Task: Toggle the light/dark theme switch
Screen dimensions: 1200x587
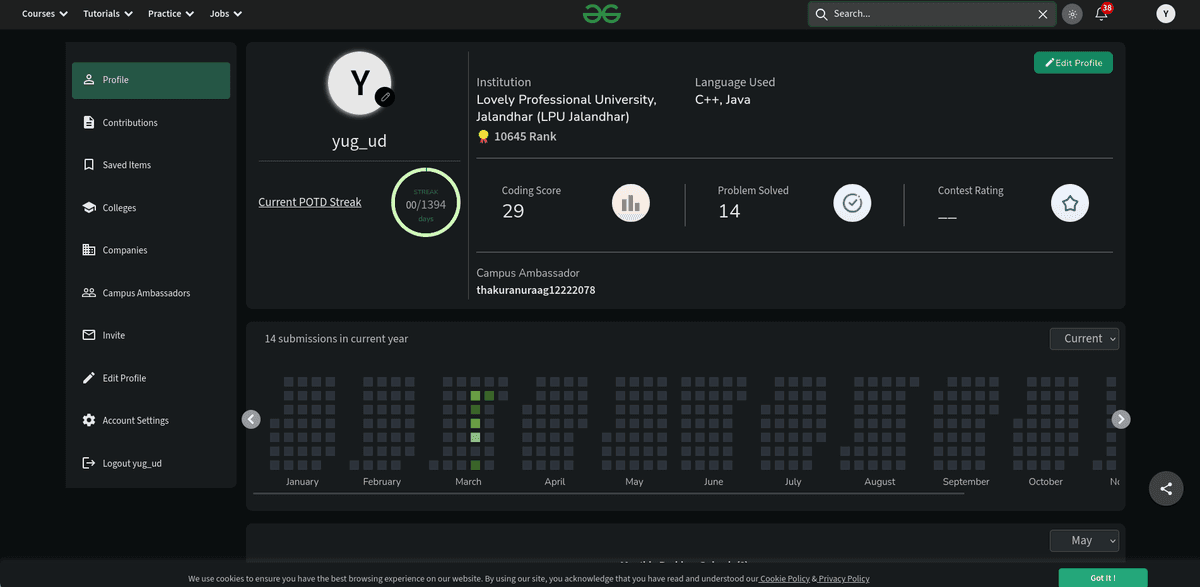Action: (1072, 14)
